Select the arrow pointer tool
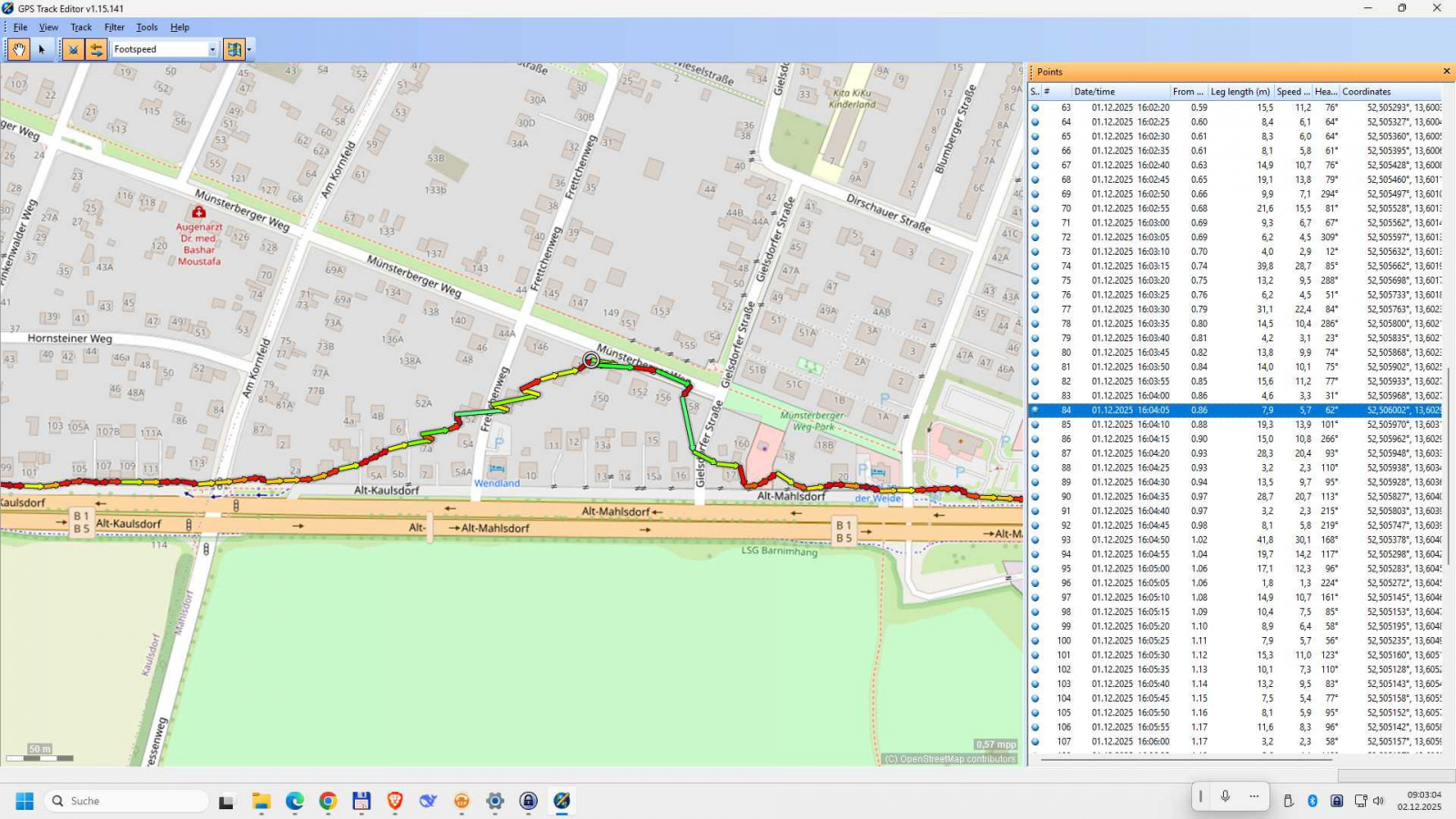The height and width of the screenshot is (819, 1456). tap(42, 49)
